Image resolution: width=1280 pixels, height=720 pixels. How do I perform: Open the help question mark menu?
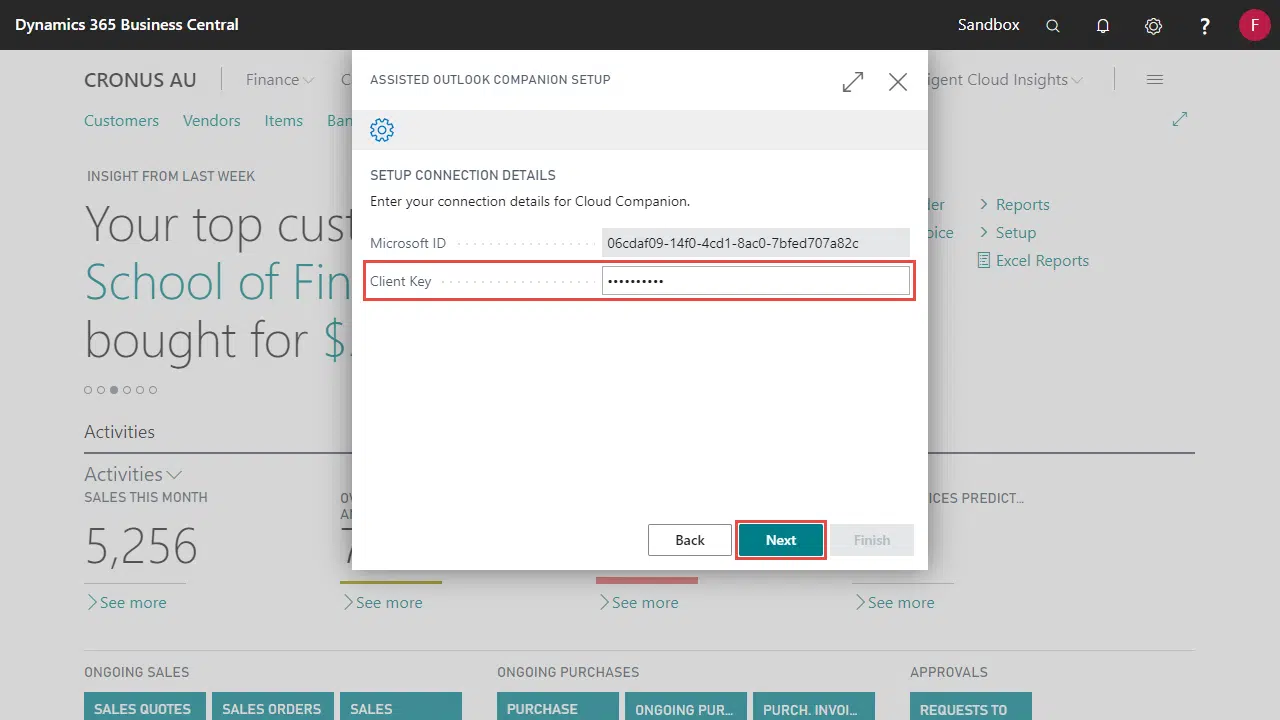coord(1205,26)
